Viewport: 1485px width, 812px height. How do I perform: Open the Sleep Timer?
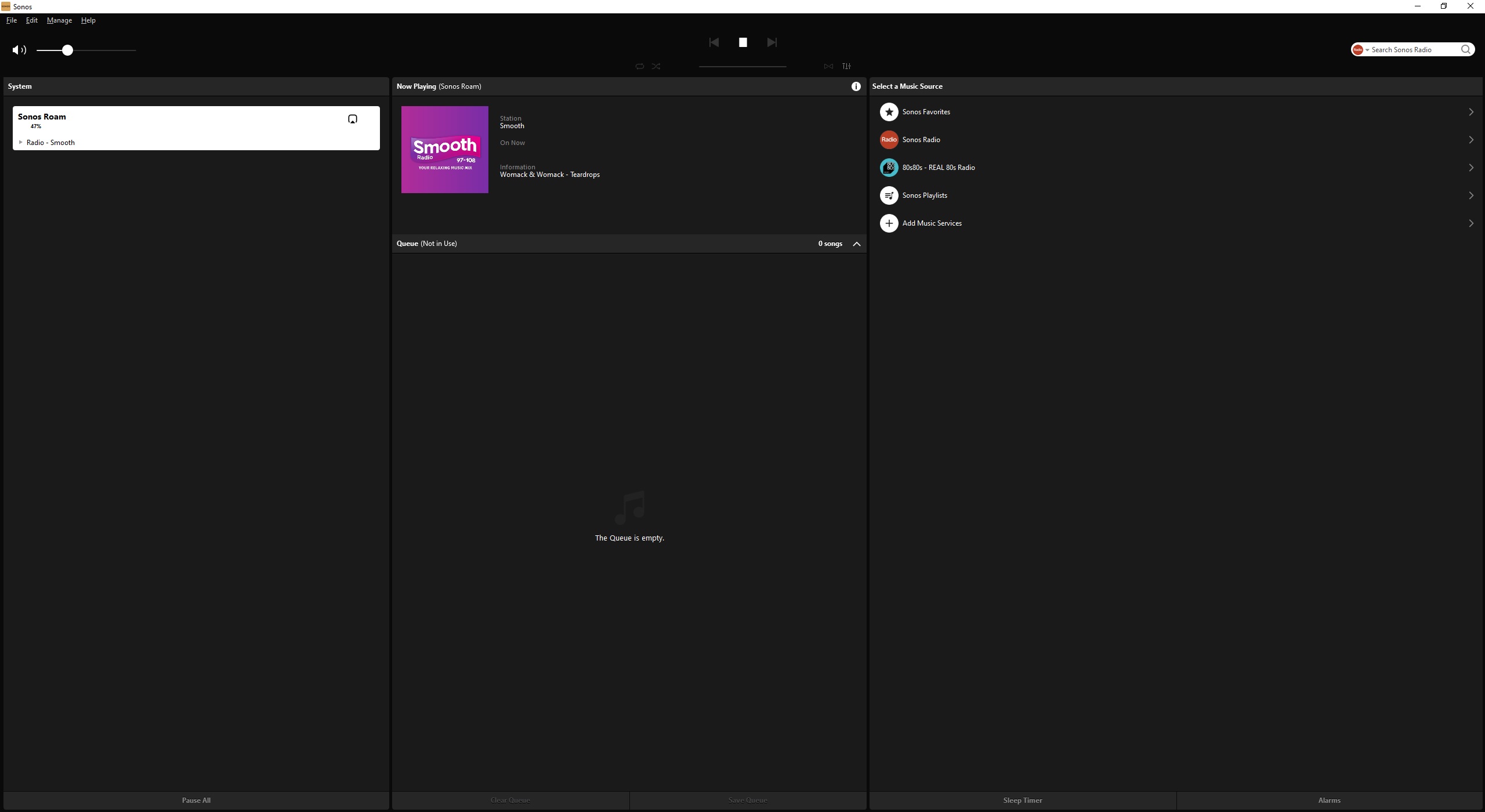[x=1023, y=800]
